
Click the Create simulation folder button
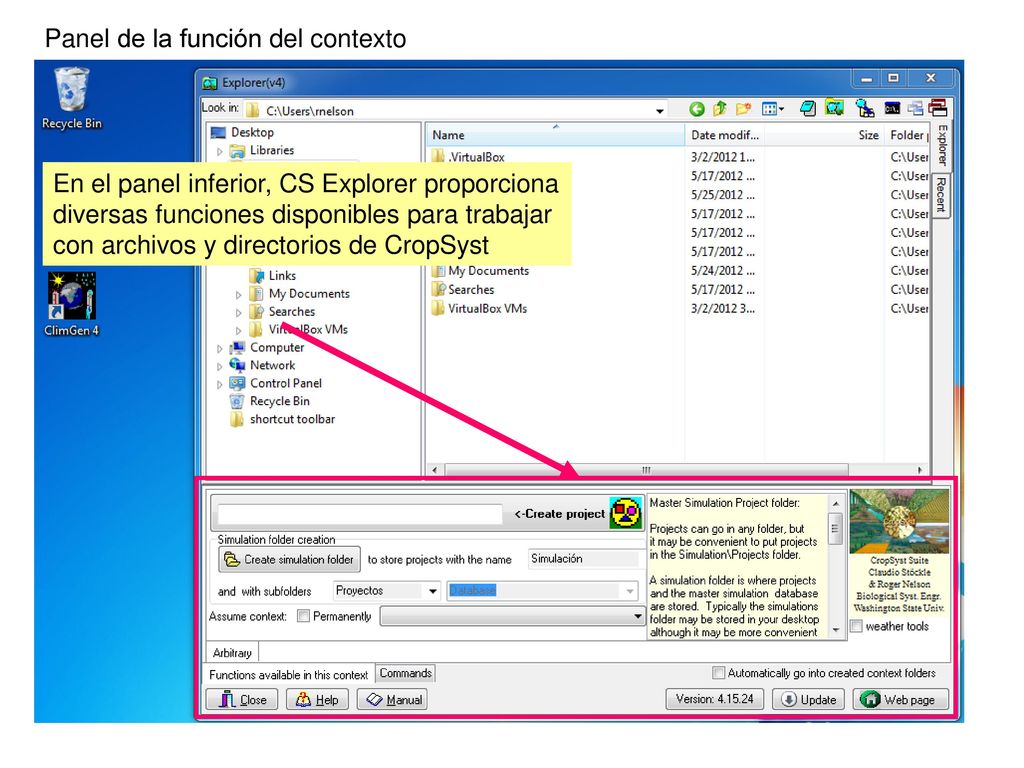[289, 559]
